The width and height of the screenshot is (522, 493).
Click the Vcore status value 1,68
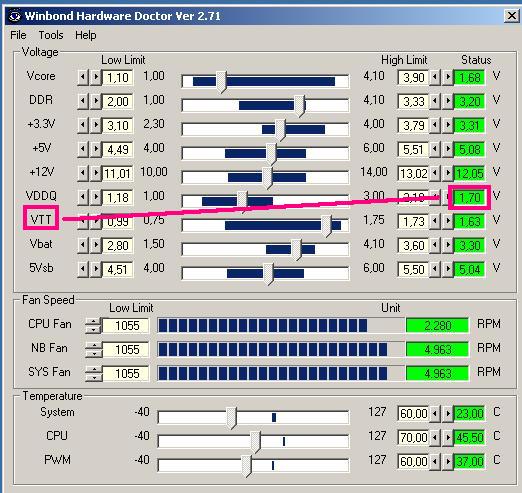(470, 78)
